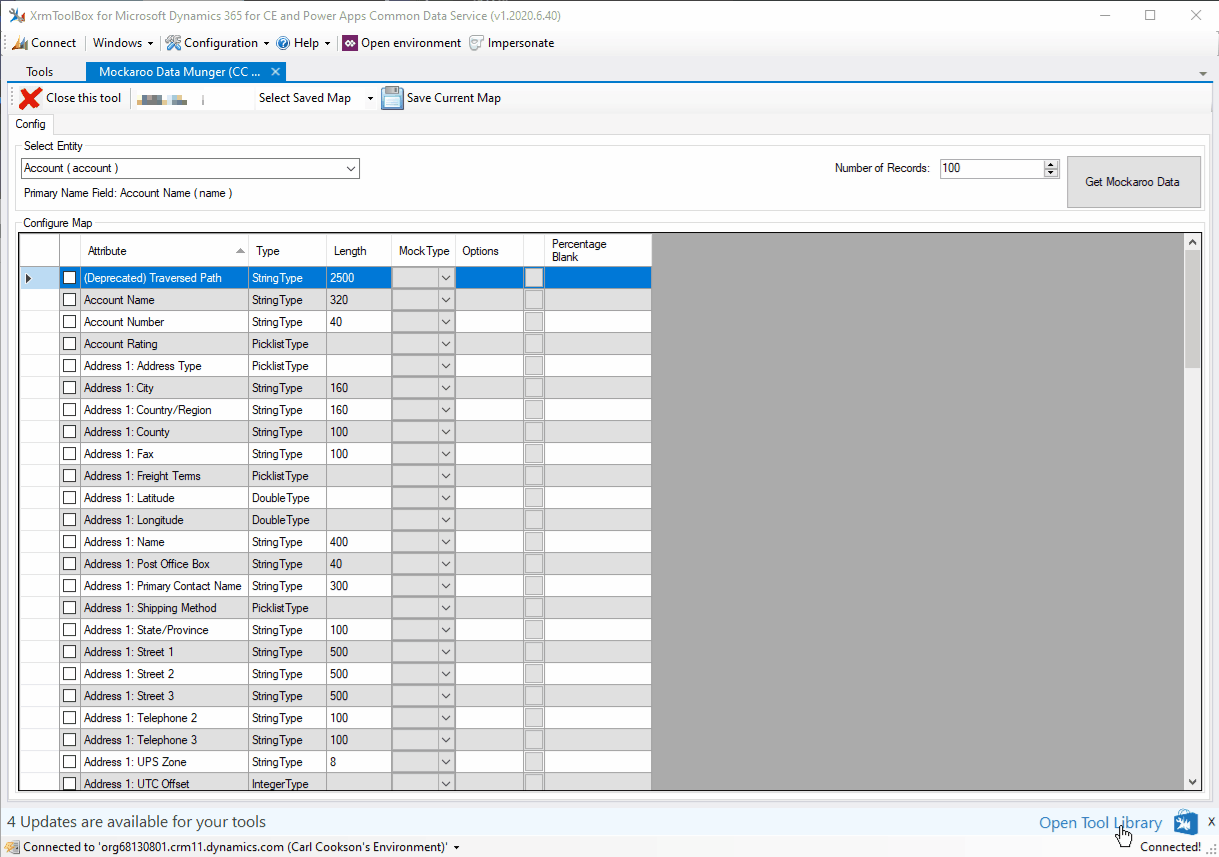Click the IntegerType cell of UTC Offset
Viewport: 1219px width, 857px height.
click(288, 784)
